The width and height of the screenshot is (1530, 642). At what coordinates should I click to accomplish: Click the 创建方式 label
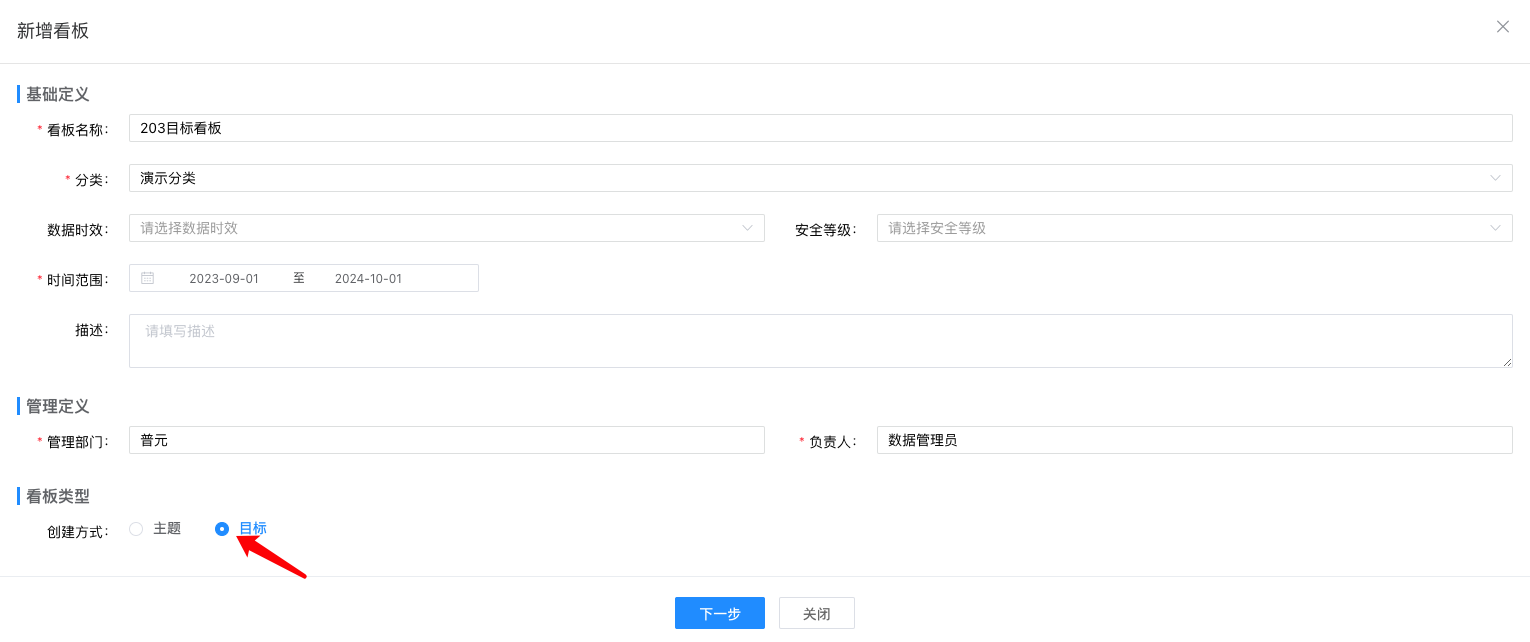click(78, 531)
